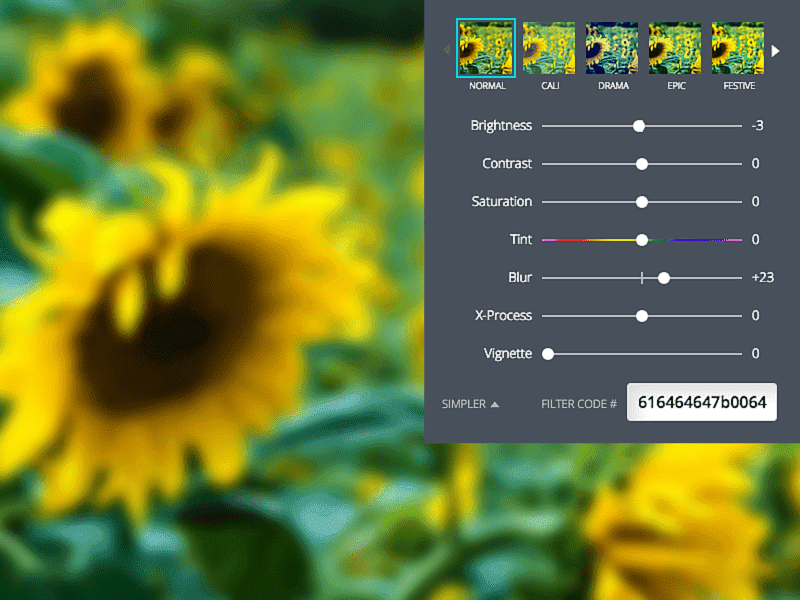Grab the Saturation slider handle
Image resolution: width=800 pixels, height=600 pixels.
[641, 201]
